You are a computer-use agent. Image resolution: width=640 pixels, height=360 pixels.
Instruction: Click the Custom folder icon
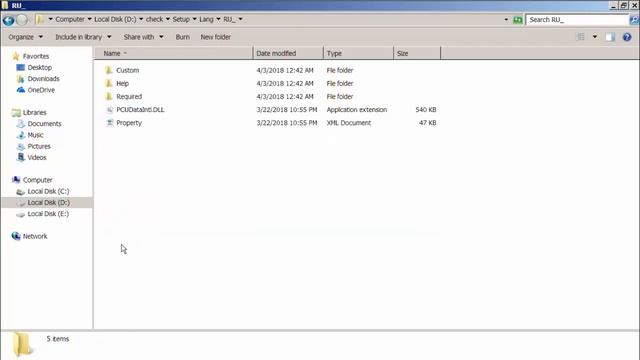point(109,70)
